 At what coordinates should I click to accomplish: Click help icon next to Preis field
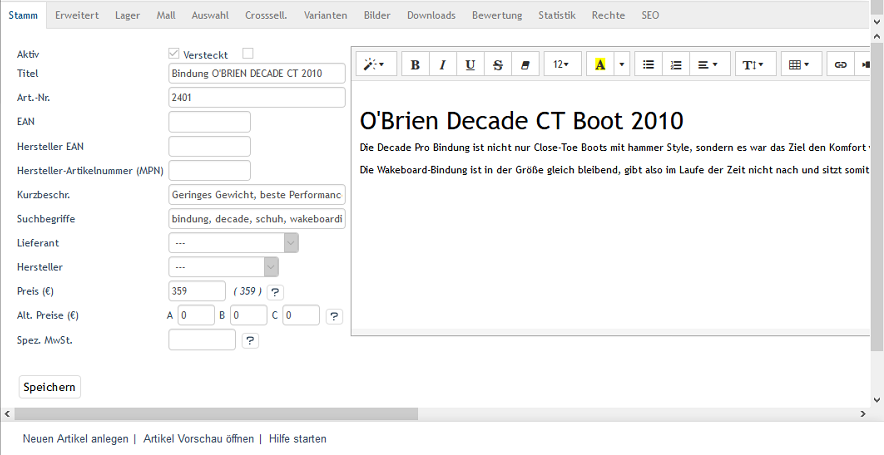tap(276, 292)
